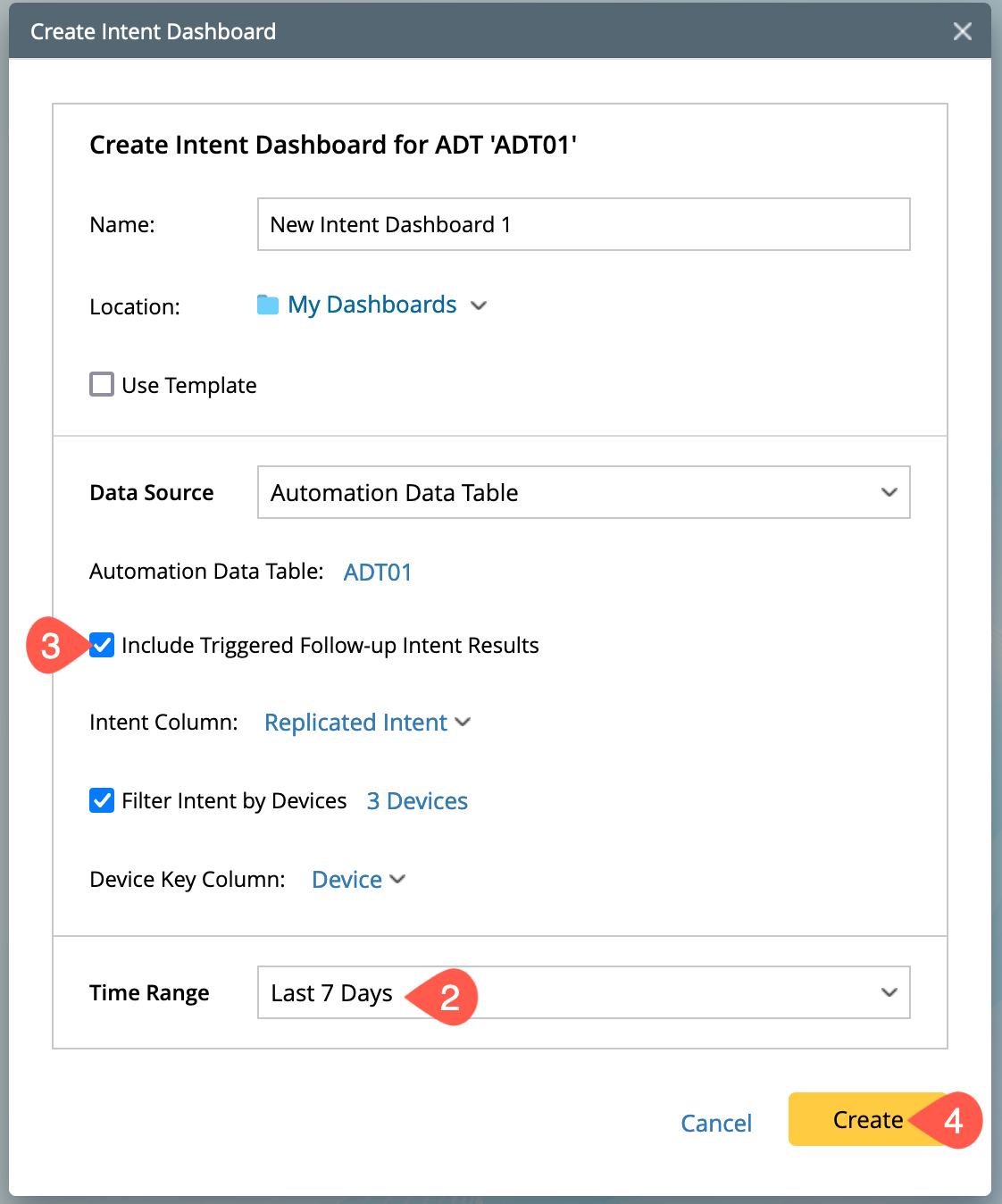The height and width of the screenshot is (1204, 1002).
Task: Click the chevron beside Replicated Intent
Action: click(463, 722)
